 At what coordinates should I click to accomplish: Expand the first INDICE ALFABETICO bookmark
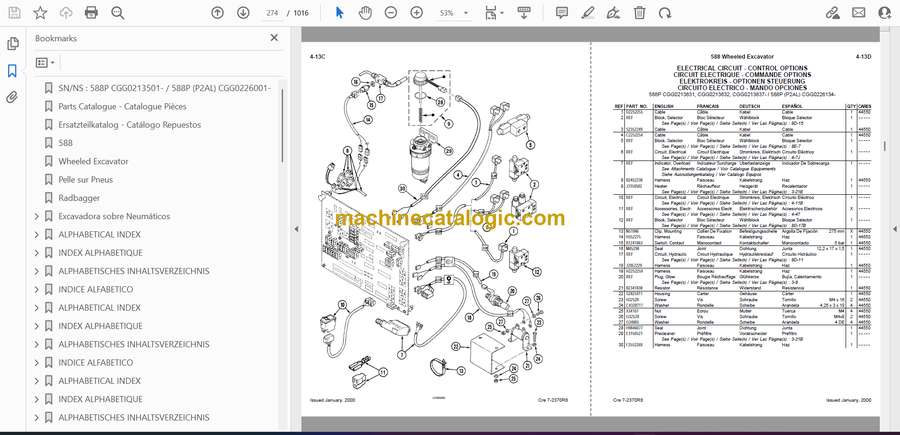pyautogui.click(x=37, y=289)
